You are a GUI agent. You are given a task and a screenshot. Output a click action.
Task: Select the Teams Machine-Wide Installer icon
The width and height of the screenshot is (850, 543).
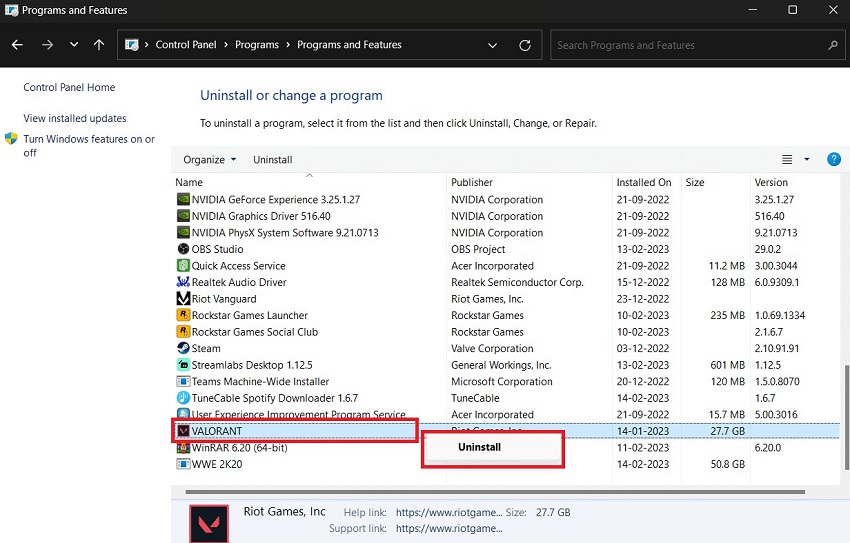183,381
